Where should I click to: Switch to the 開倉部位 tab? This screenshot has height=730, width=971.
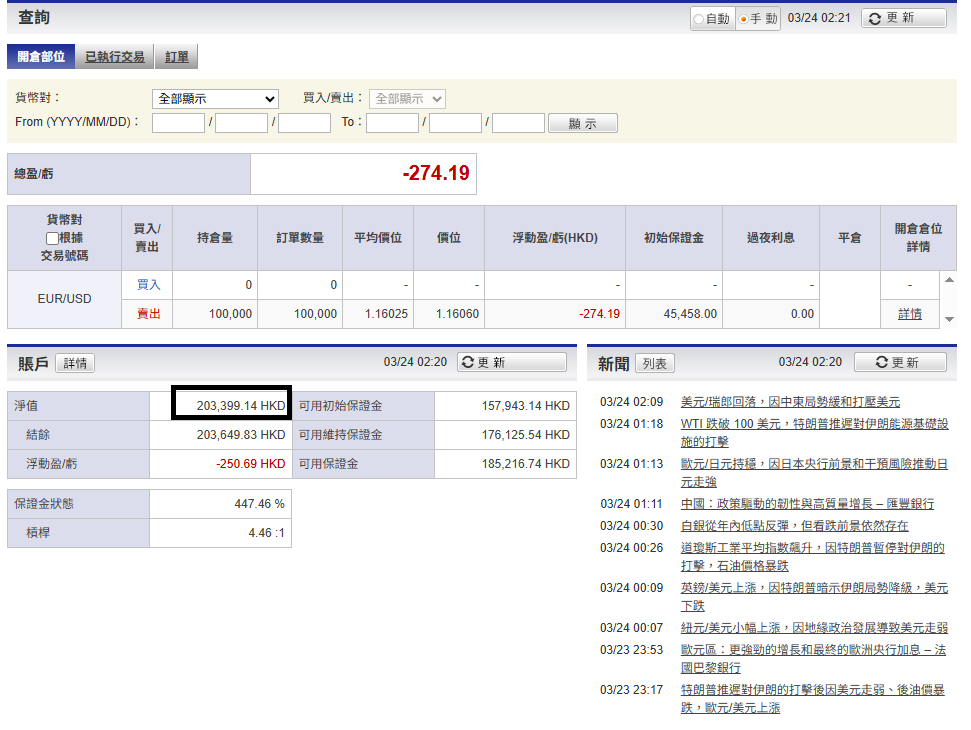41,56
